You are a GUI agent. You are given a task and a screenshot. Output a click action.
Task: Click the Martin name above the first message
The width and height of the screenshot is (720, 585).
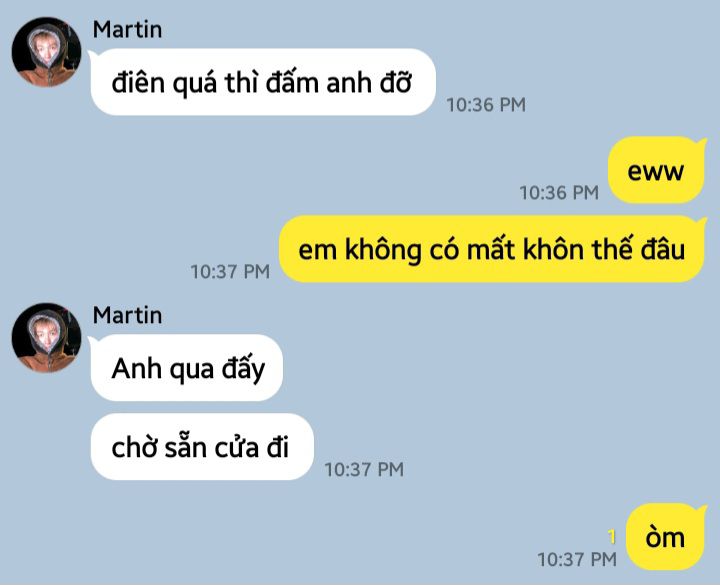(127, 29)
